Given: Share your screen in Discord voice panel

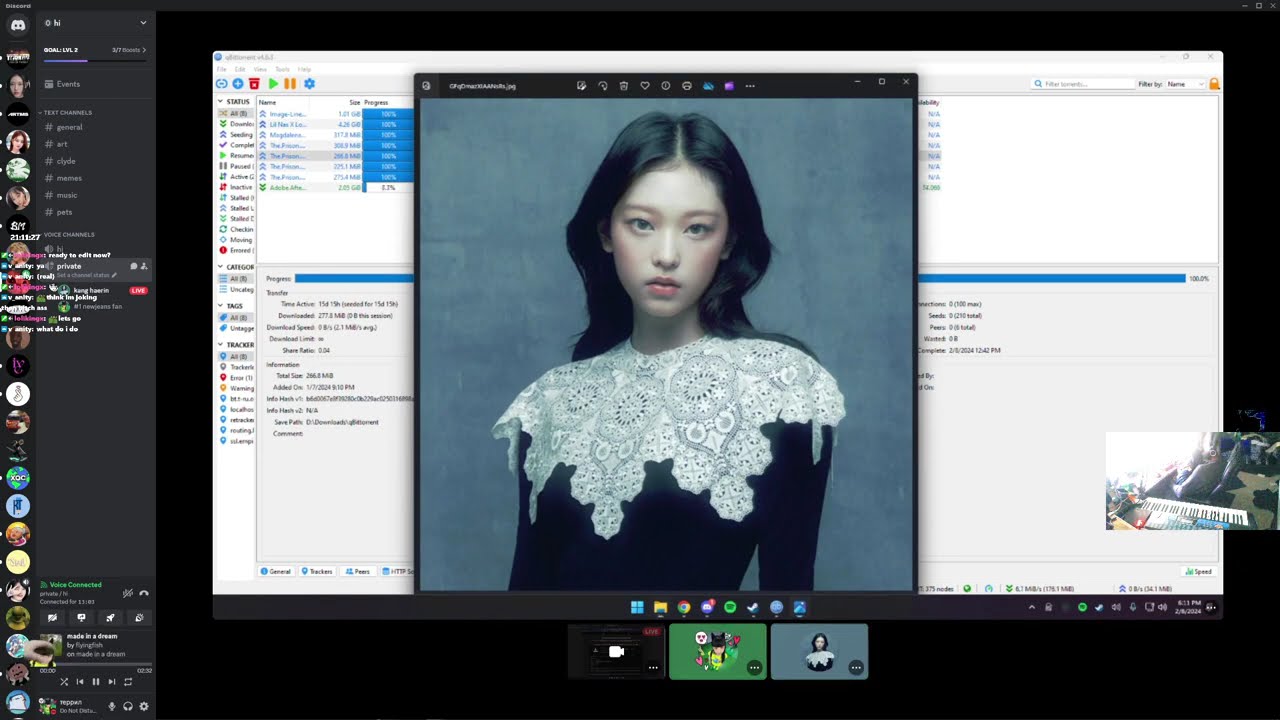Looking at the screenshot, I should coord(81,618).
